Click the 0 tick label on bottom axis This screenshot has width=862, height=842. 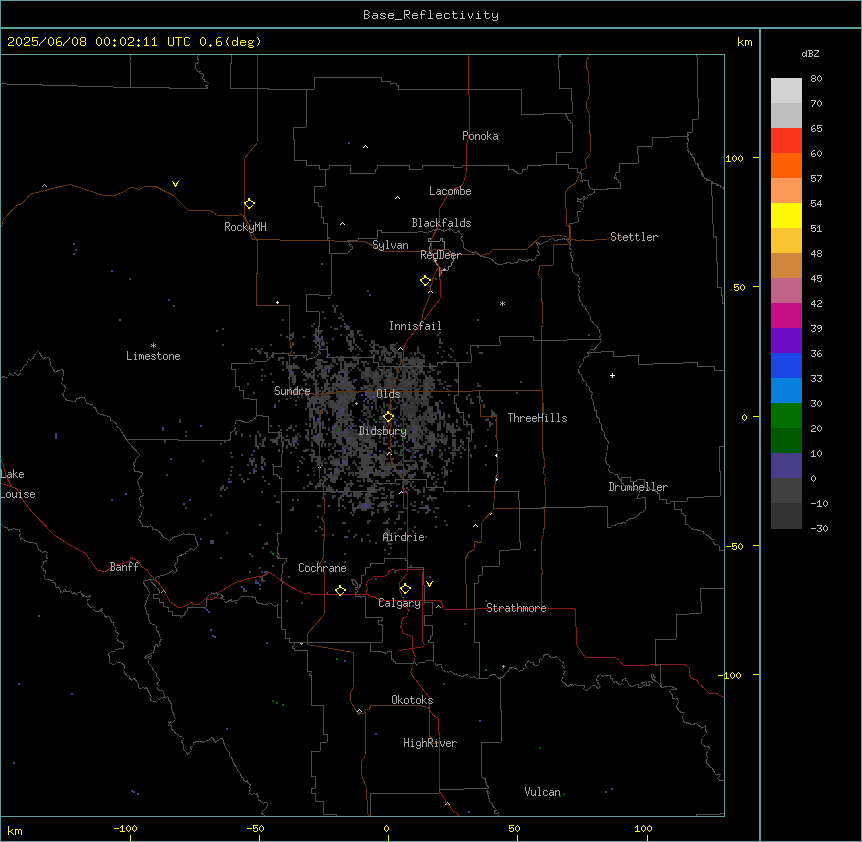click(386, 828)
